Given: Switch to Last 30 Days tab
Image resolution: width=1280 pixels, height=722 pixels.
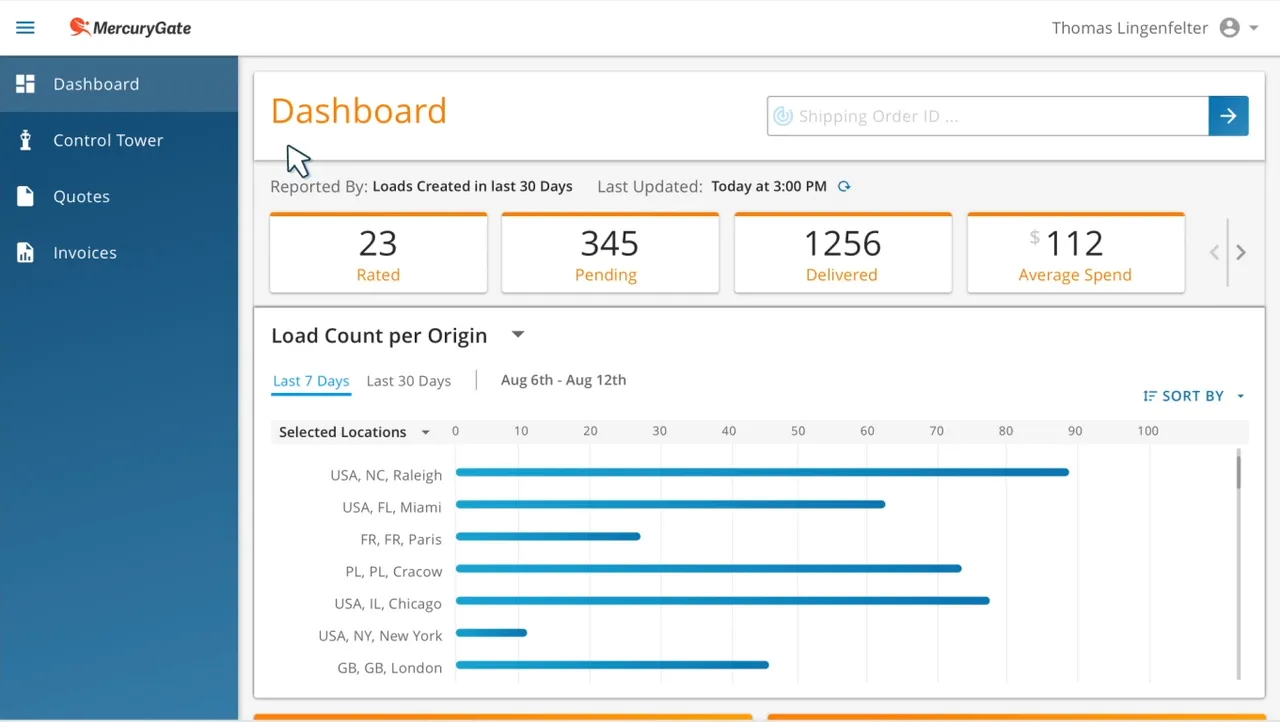Looking at the screenshot, I should click(x=408, y=381).
